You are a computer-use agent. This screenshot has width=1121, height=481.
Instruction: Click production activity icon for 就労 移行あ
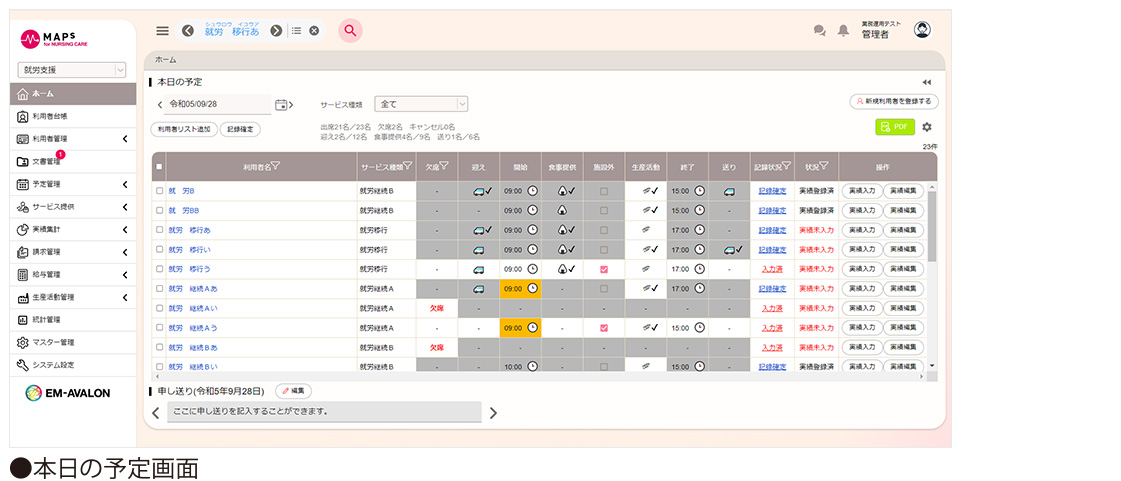pyautogui.click(x=645, y=230)
